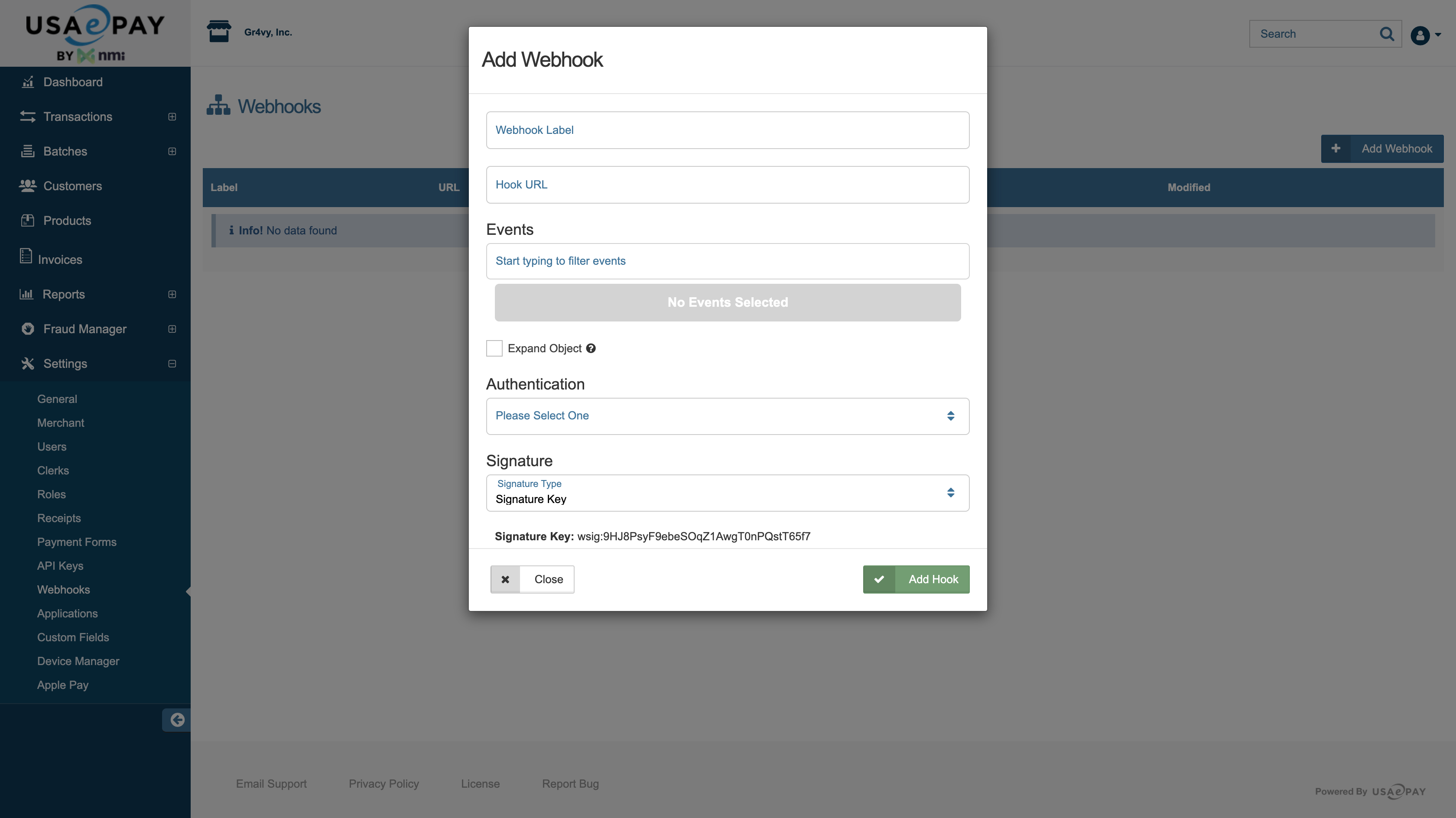Expand the Reports sidebar section

(172, 294)
